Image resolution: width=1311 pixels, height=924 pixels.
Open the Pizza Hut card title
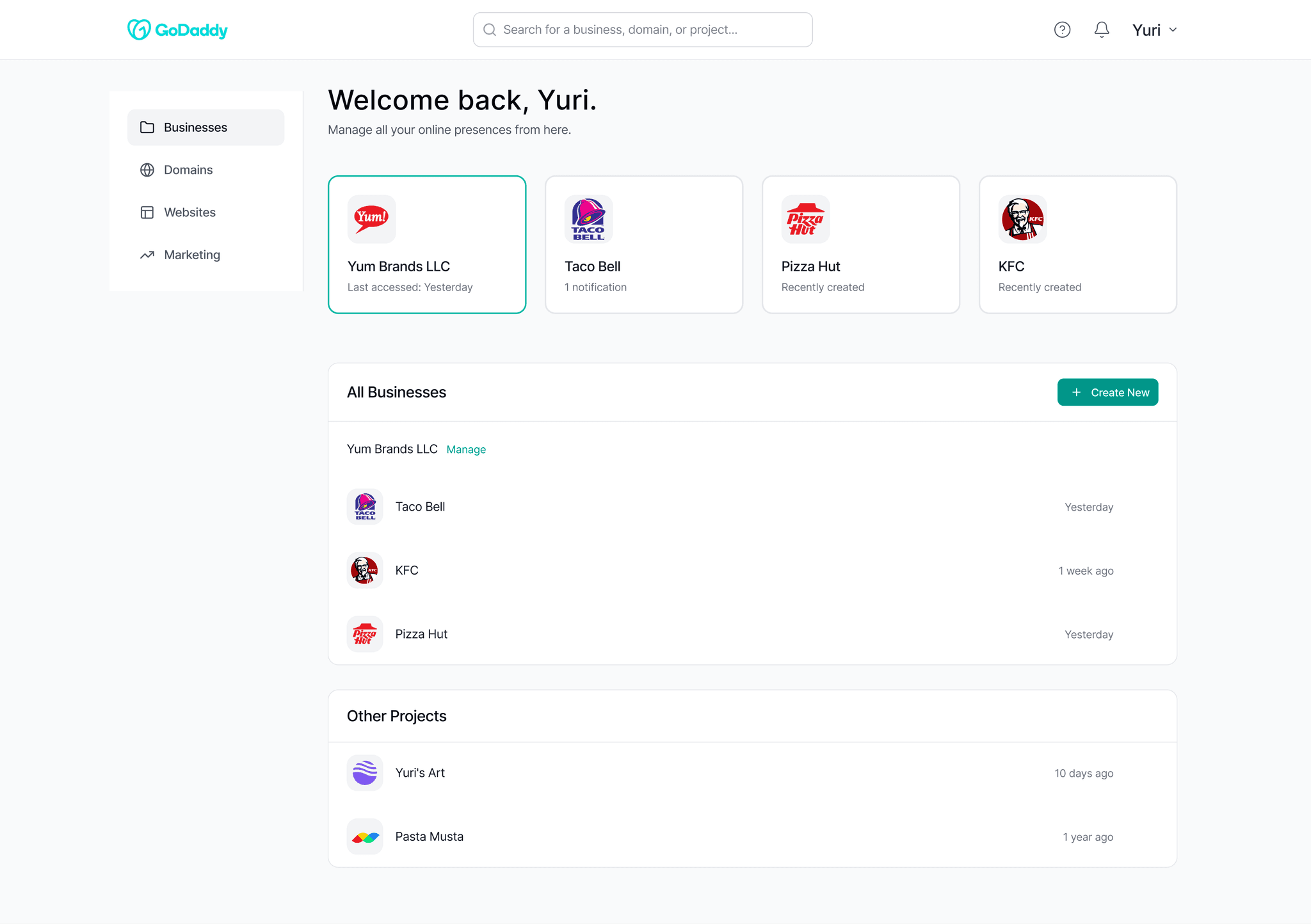click(x=811, y=266)
